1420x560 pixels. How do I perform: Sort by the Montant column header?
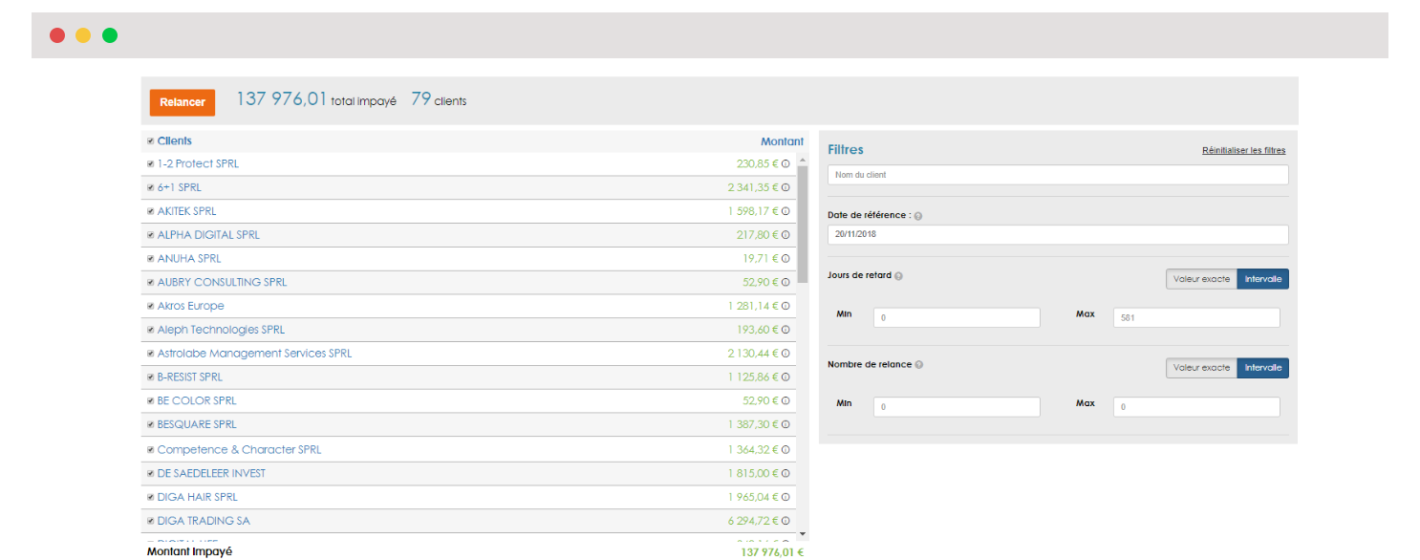click(x=782, y=142)
